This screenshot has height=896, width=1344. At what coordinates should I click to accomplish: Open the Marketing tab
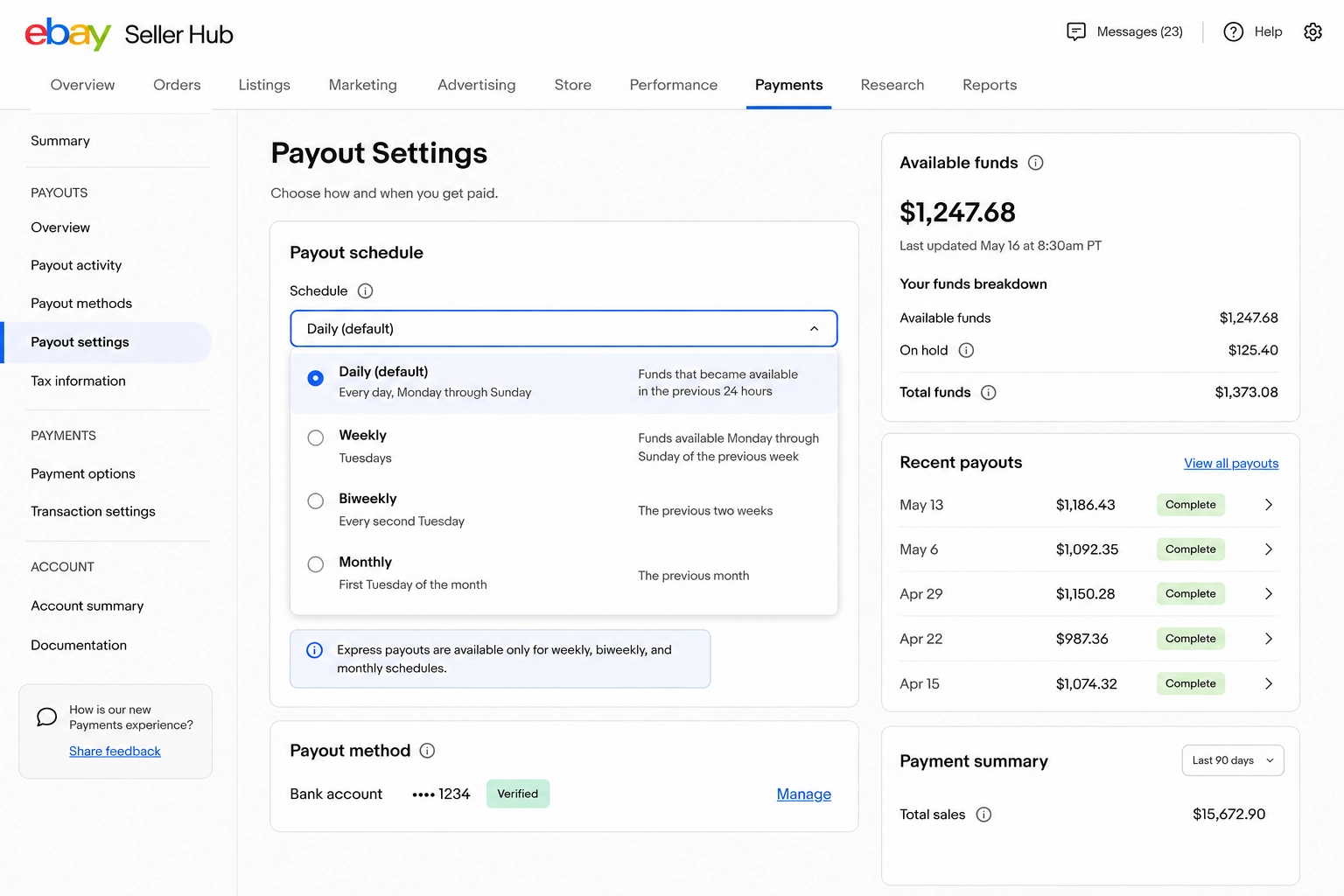click(363, 85)
